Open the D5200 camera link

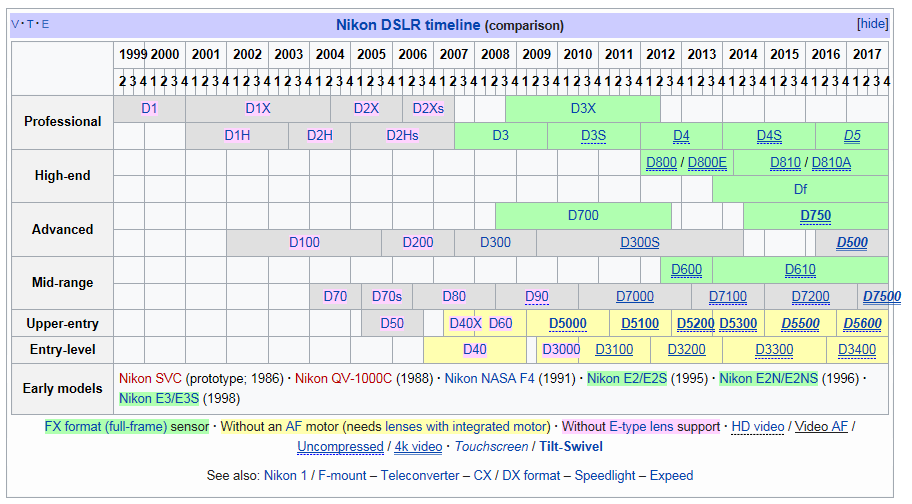coord(696,323)
